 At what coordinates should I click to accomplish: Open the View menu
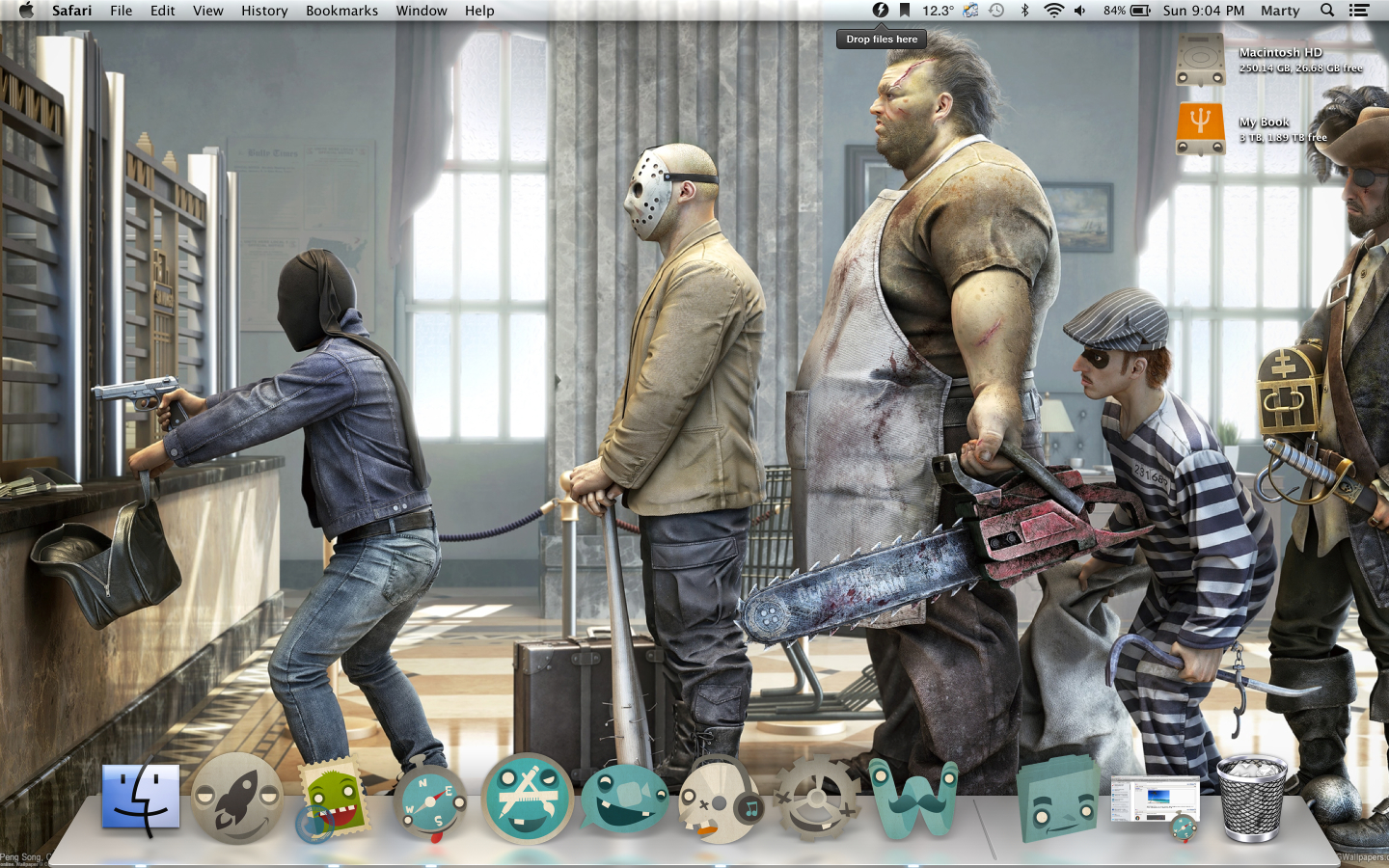click(x=208, y=11)
